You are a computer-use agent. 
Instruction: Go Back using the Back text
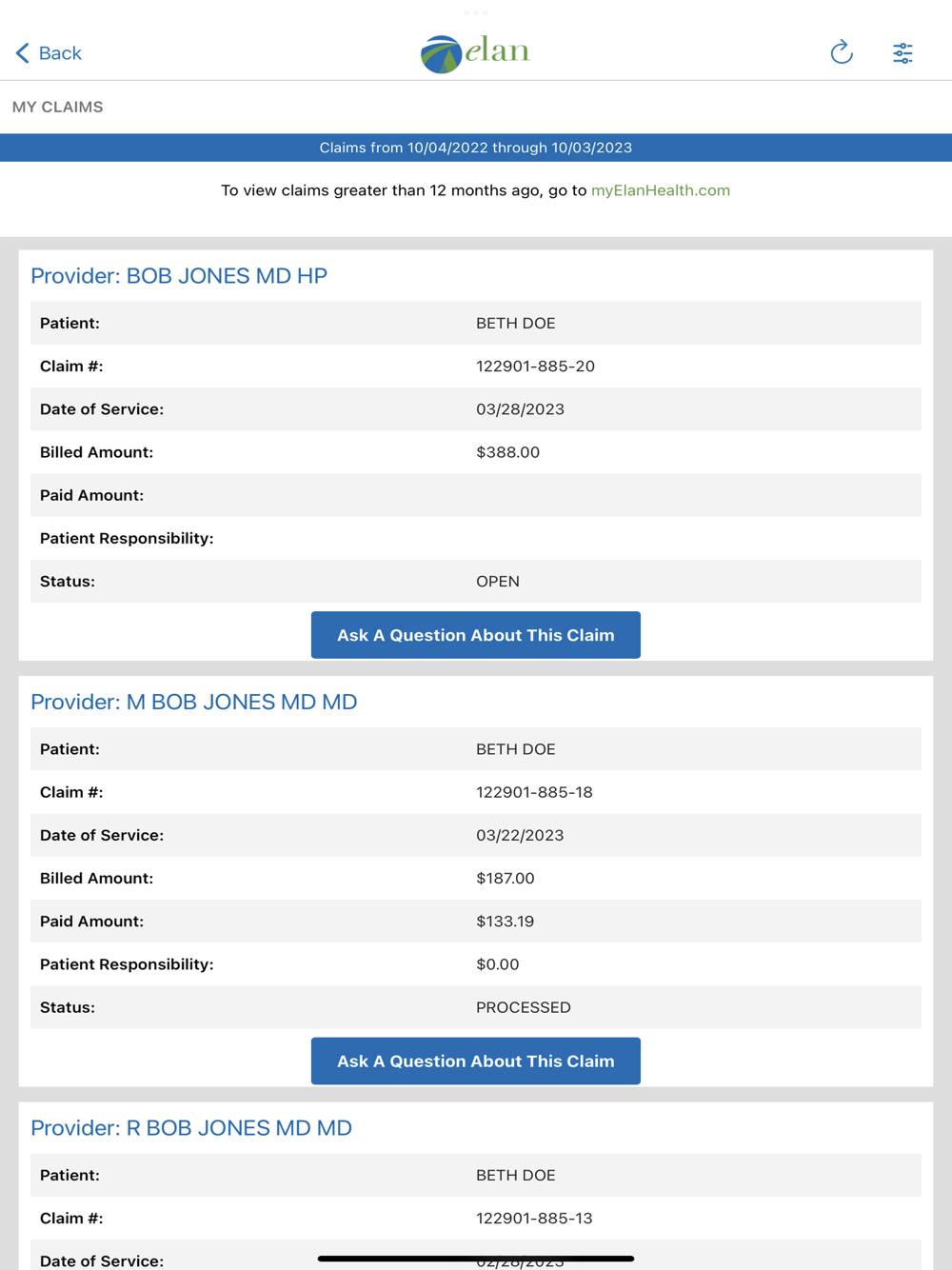point(60,53)
